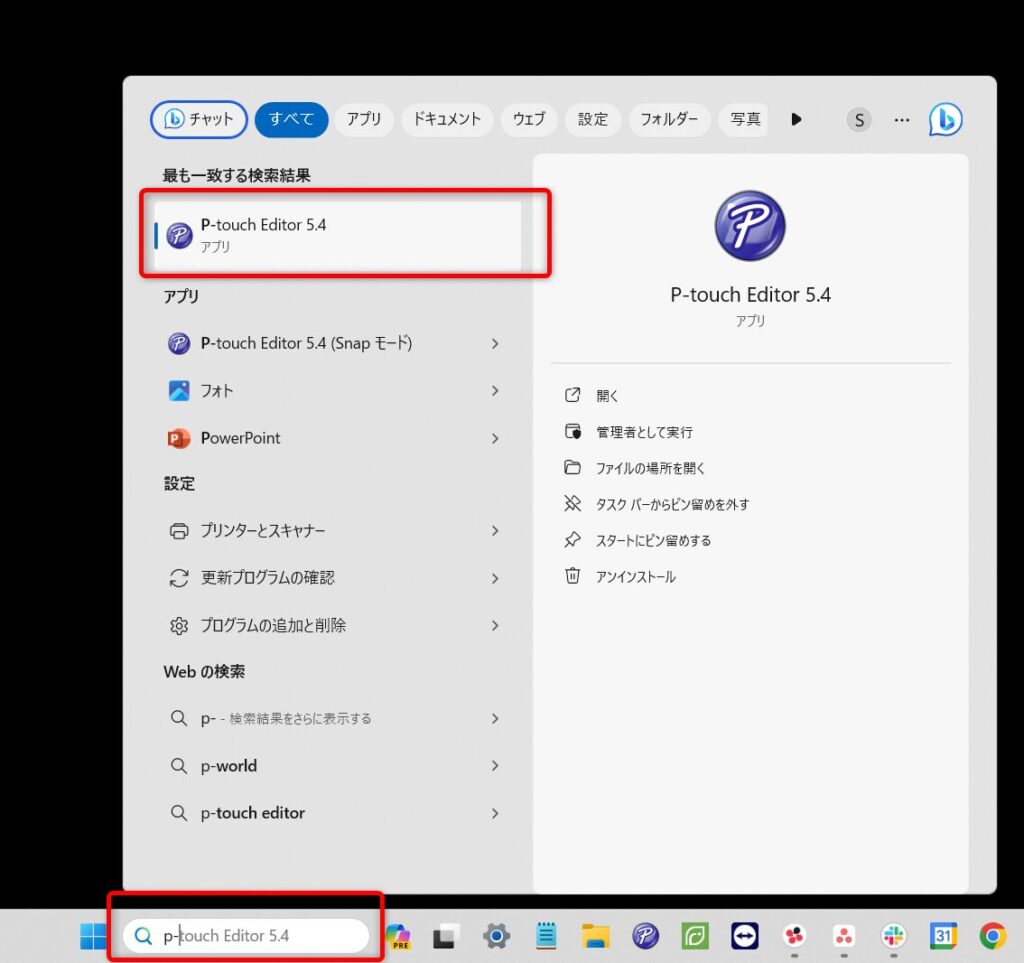Screen dimensions: 1024x963
Task: Open プログラムの追加と削除 settings result
Action: [x=335, y=625]
